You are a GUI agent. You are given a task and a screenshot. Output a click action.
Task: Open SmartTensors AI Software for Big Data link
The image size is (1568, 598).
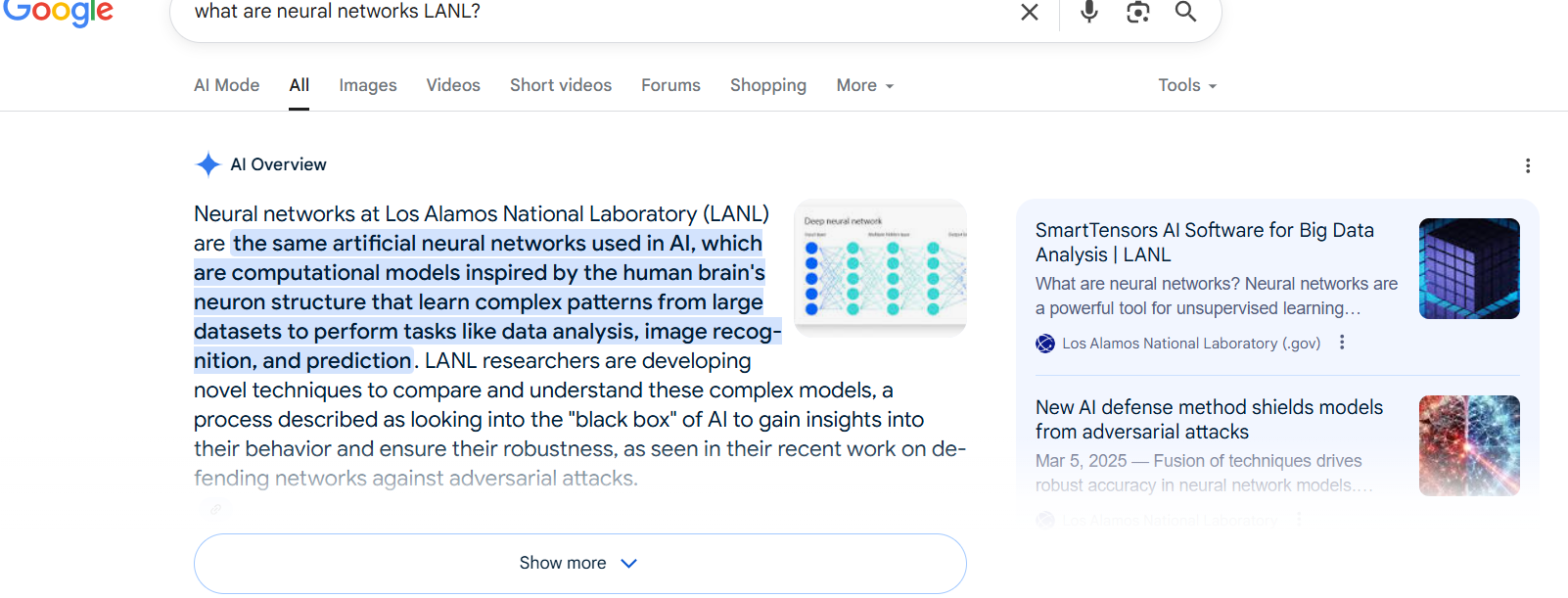tap(1205, 242)
